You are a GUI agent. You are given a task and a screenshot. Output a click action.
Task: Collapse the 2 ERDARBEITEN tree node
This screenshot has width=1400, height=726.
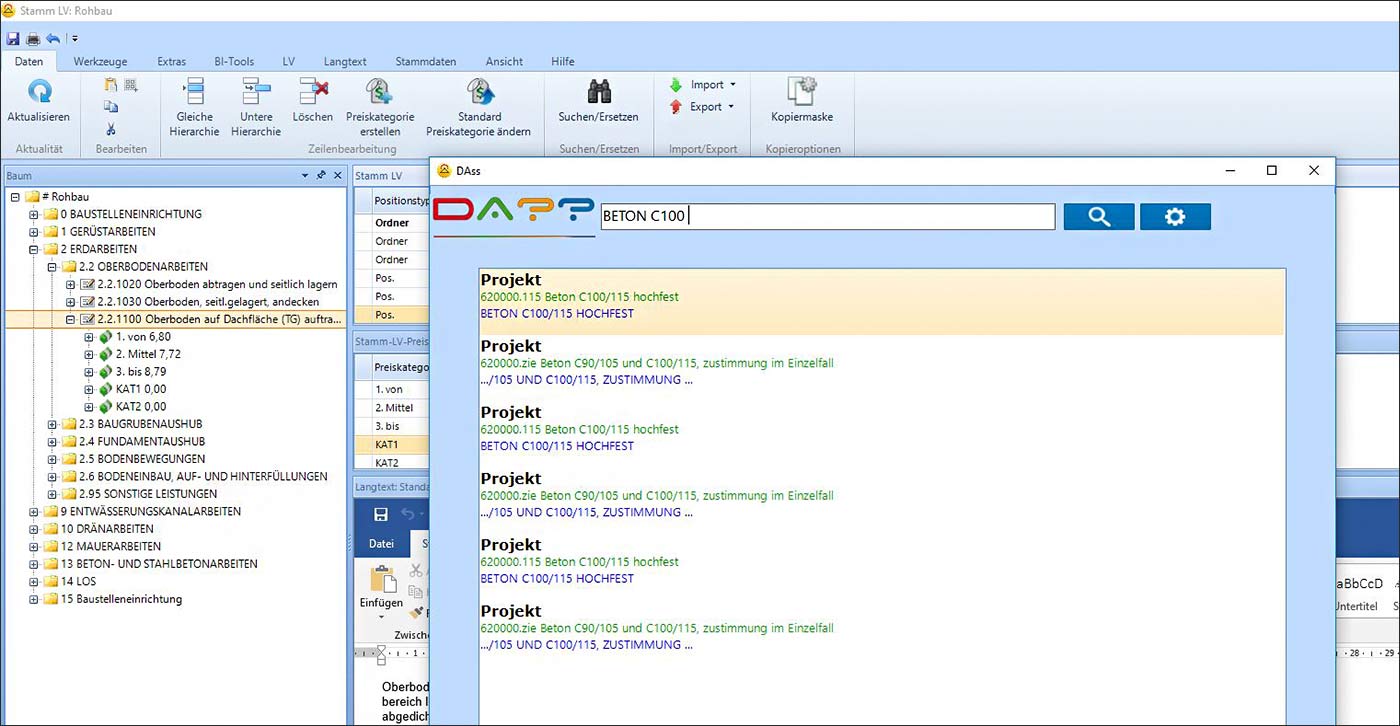coord(35,249)
